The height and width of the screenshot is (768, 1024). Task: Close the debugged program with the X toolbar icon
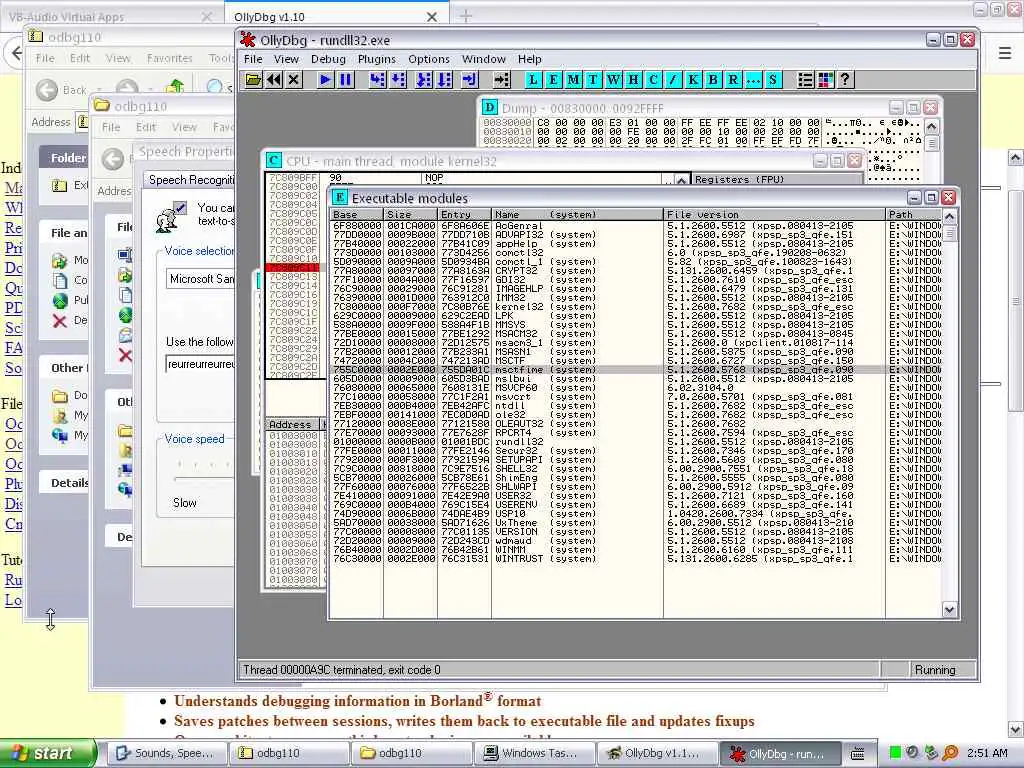(x=294, y=80)
